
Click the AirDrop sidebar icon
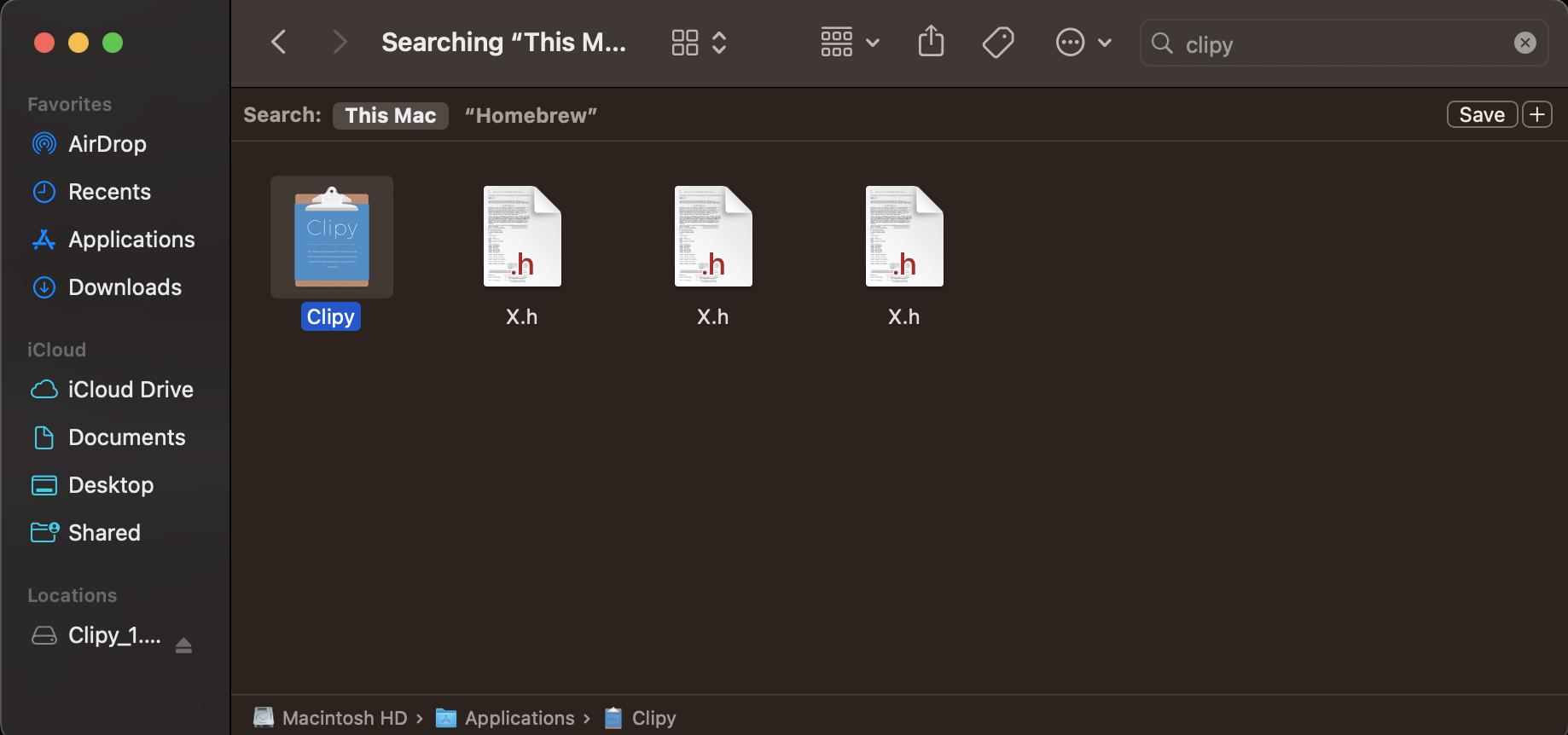(44, 144)
